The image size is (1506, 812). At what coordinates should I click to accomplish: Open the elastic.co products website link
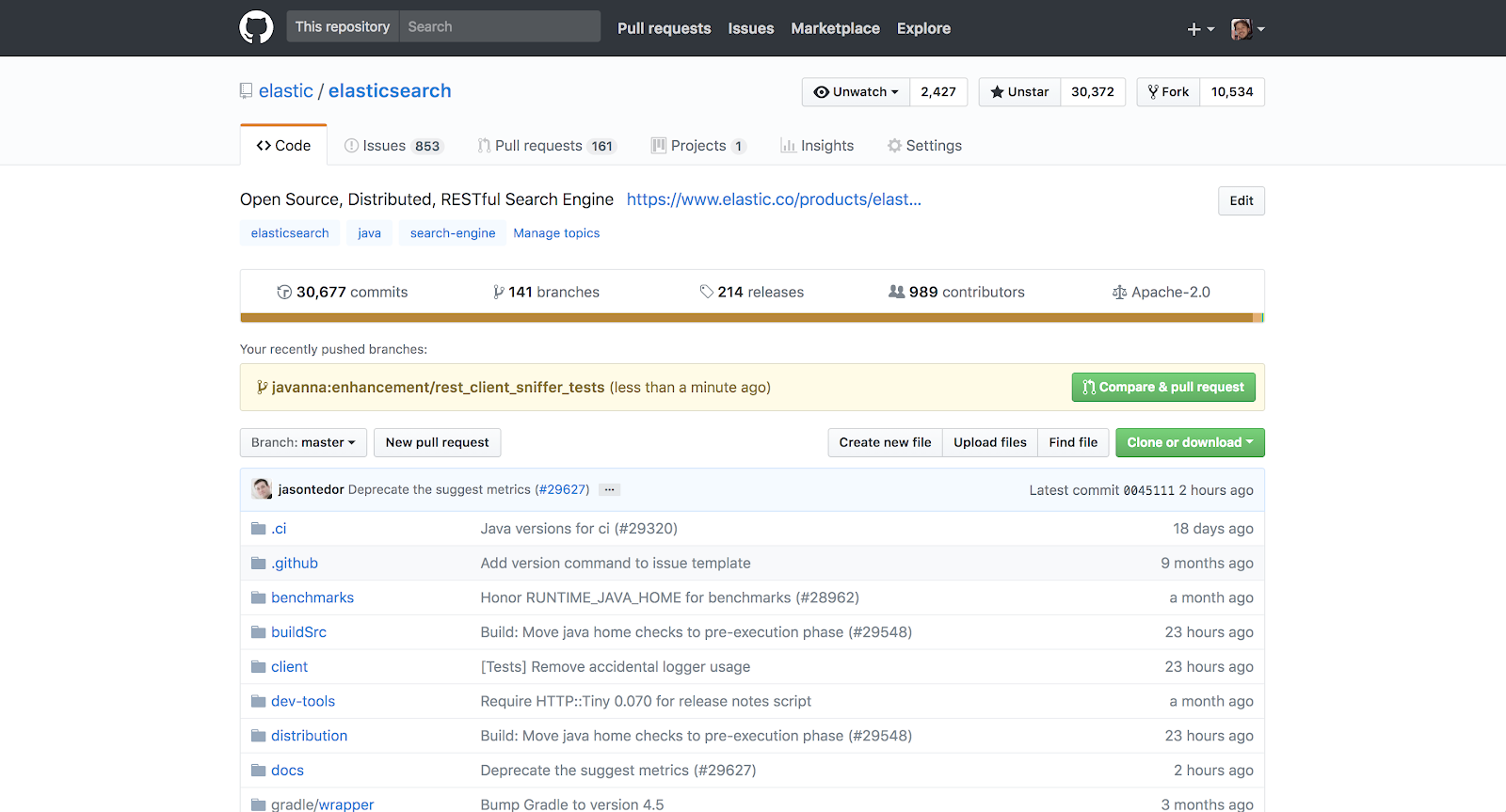pos(774,199)
